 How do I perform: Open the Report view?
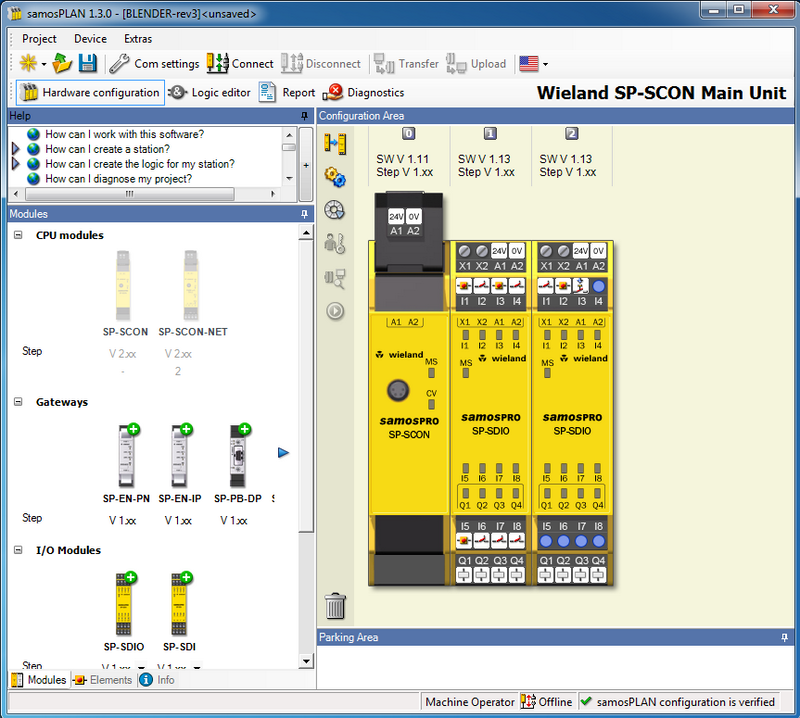(x=287, y=92)
